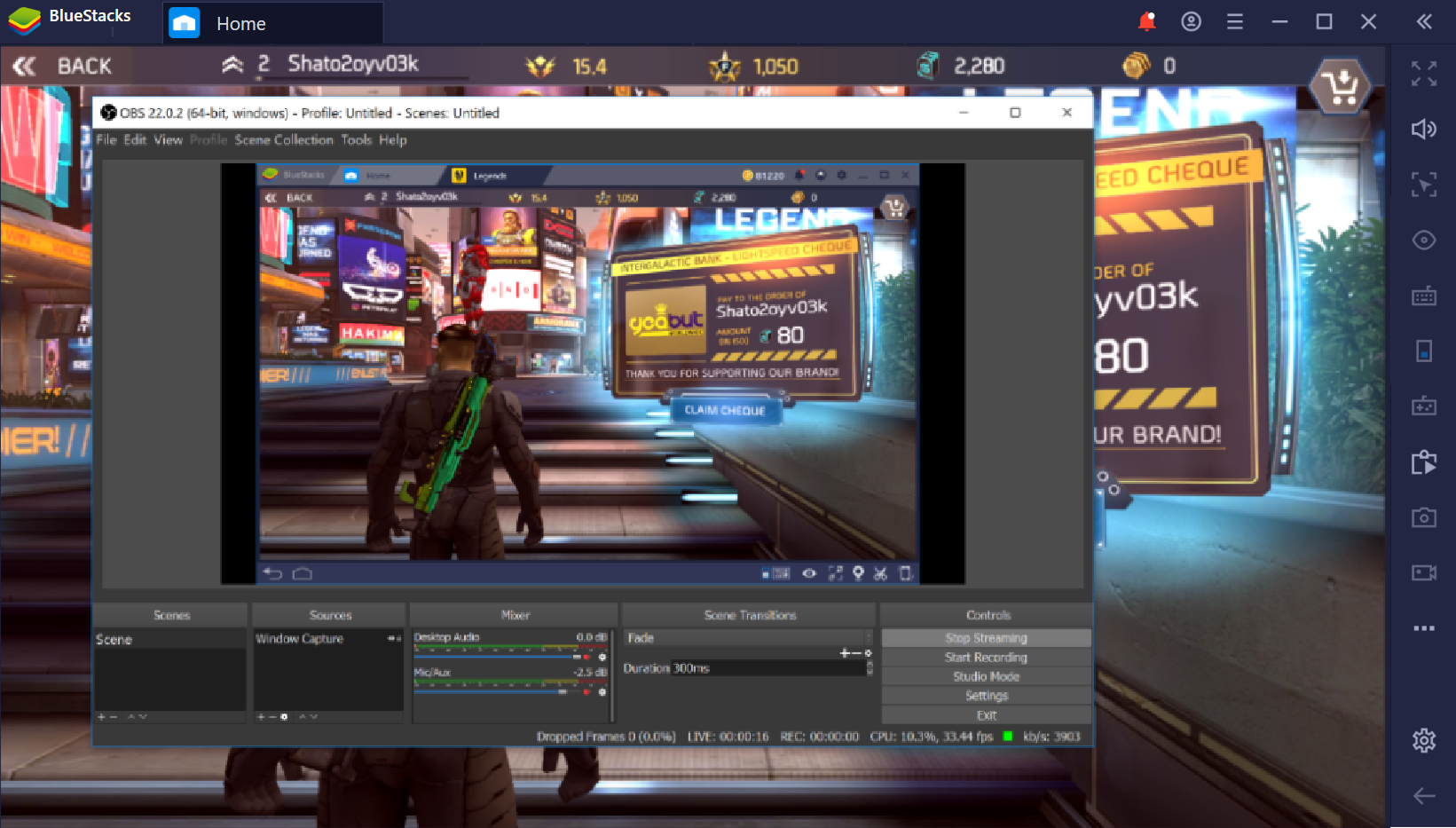Open the shop cart icon in game
Viewport: 1456px width, 828px height.
1340,87
